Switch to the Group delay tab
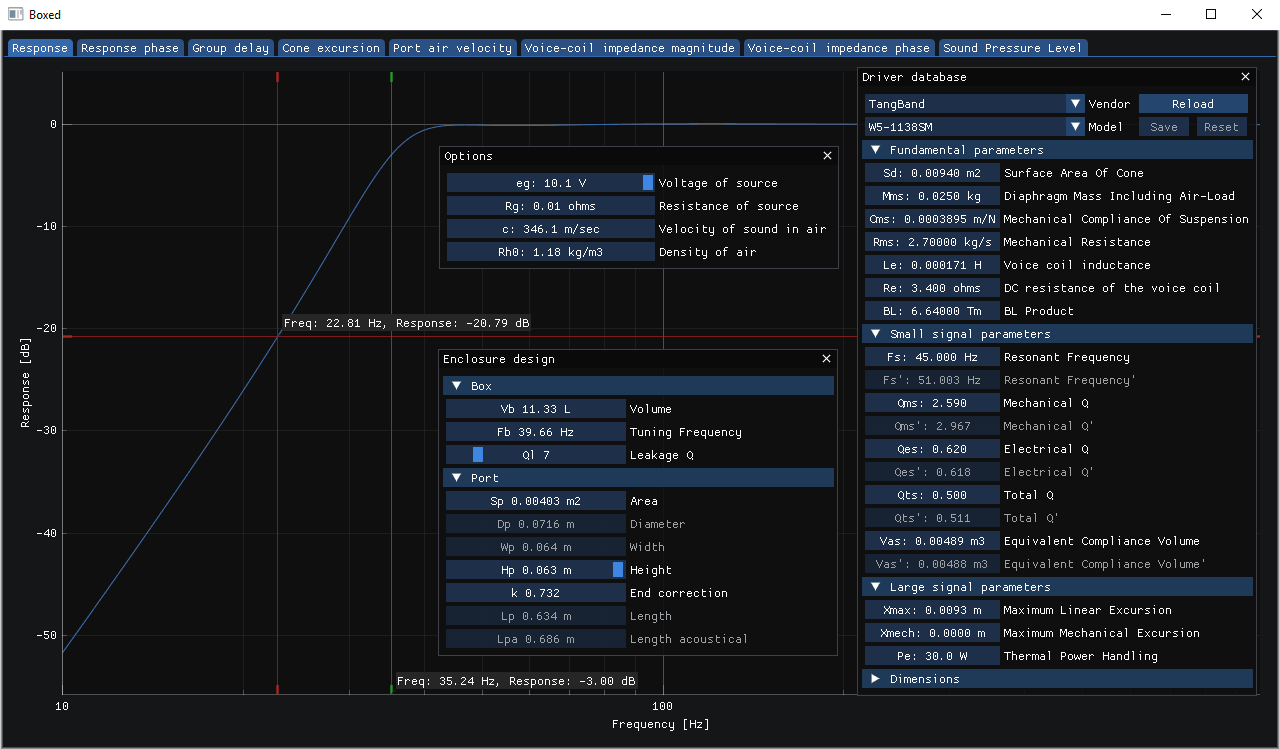Screen dimensions: 1280x750 (x=230, y=48)
